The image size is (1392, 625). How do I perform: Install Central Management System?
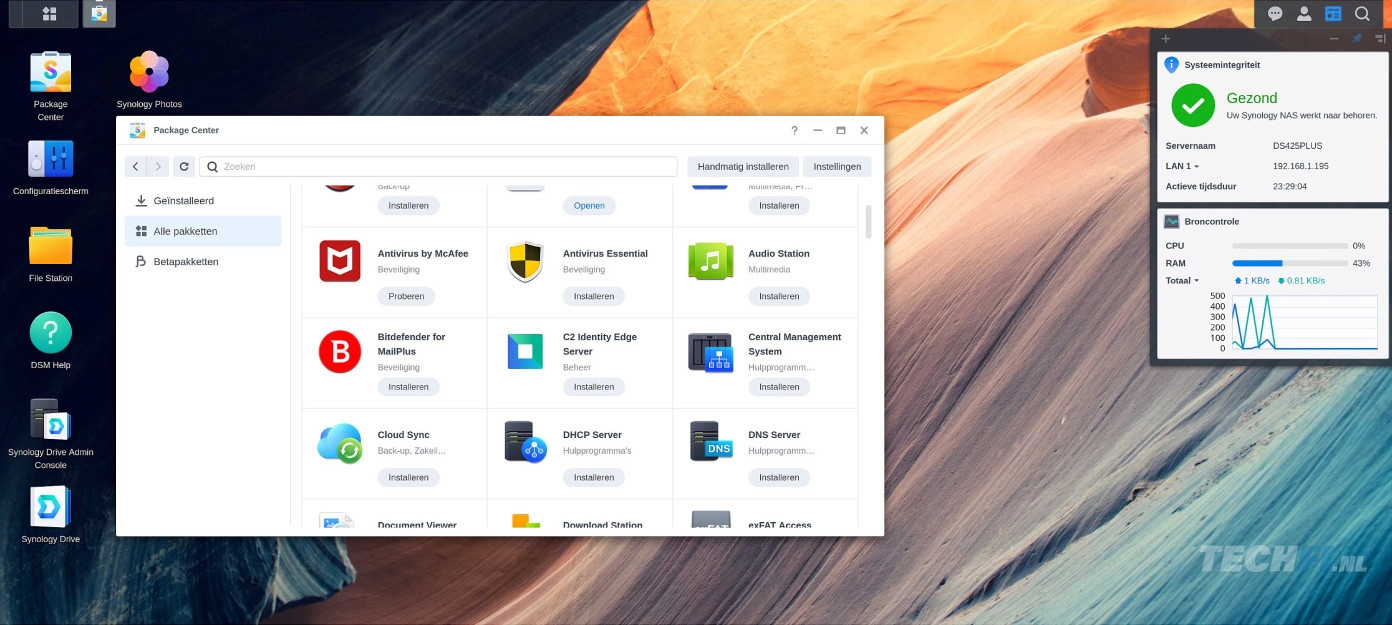(x=779, y=387)
